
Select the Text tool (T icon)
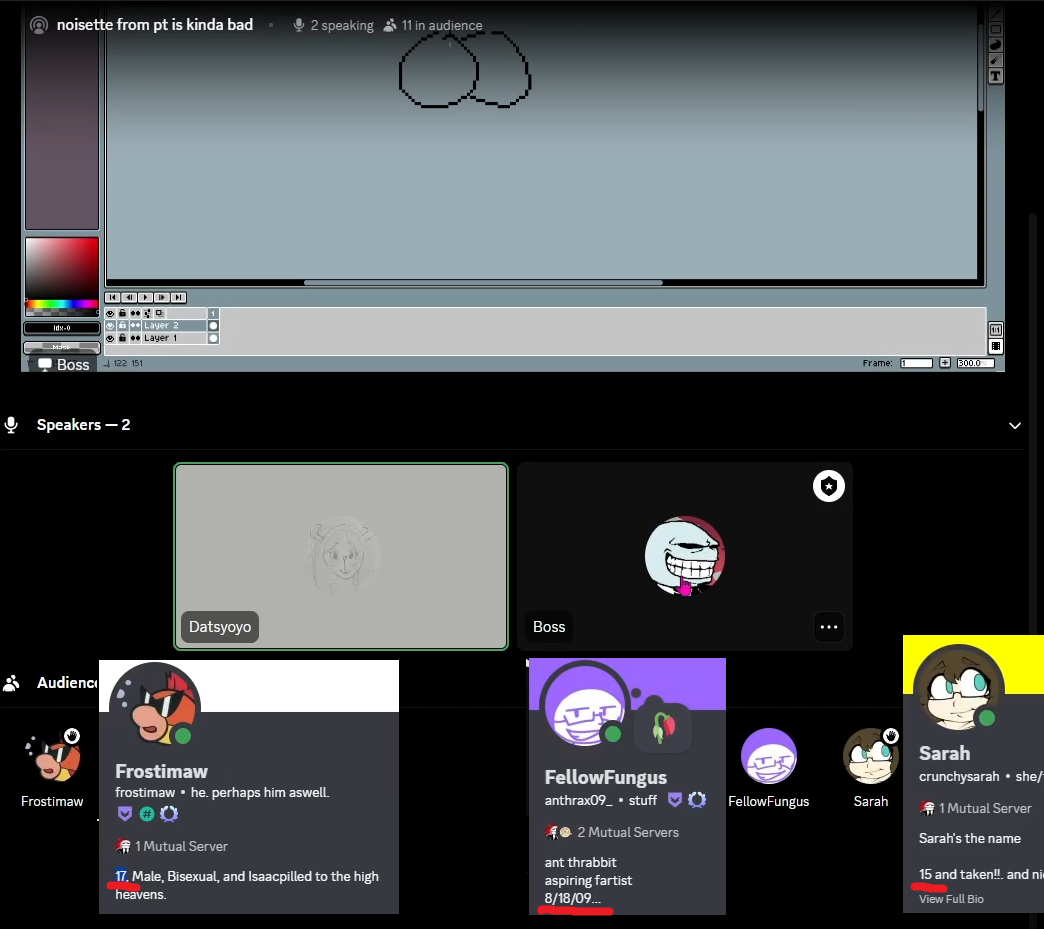[x=995, y=76]
